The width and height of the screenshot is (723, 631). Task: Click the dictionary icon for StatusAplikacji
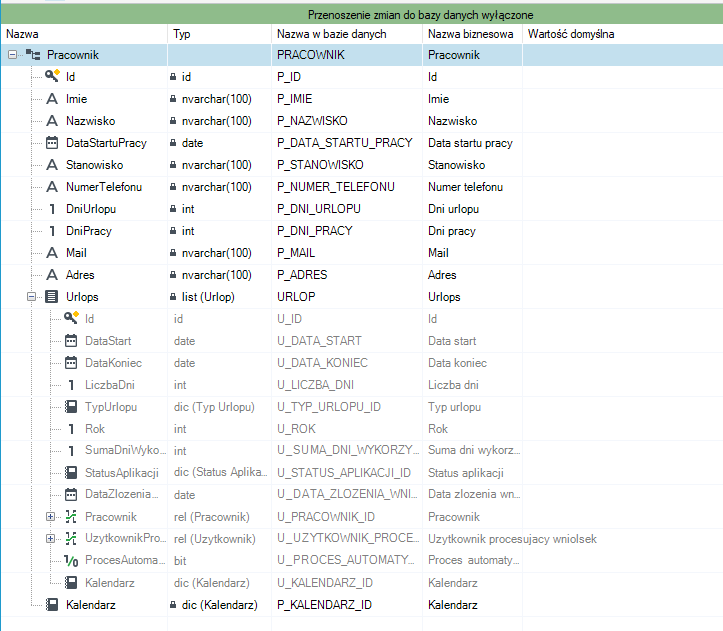pyautogui.click(x=71, y=472)
